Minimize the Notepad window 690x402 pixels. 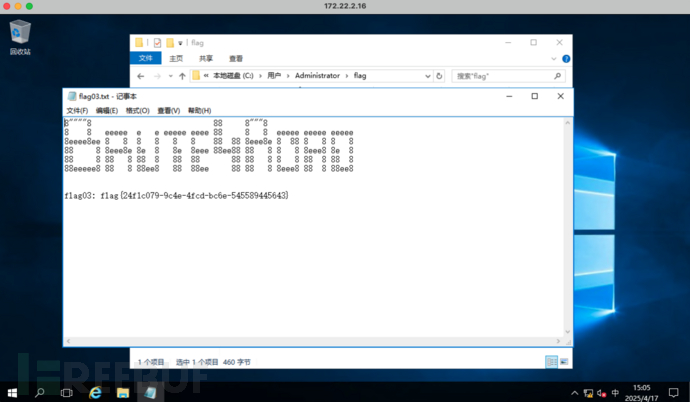point(509,96)
